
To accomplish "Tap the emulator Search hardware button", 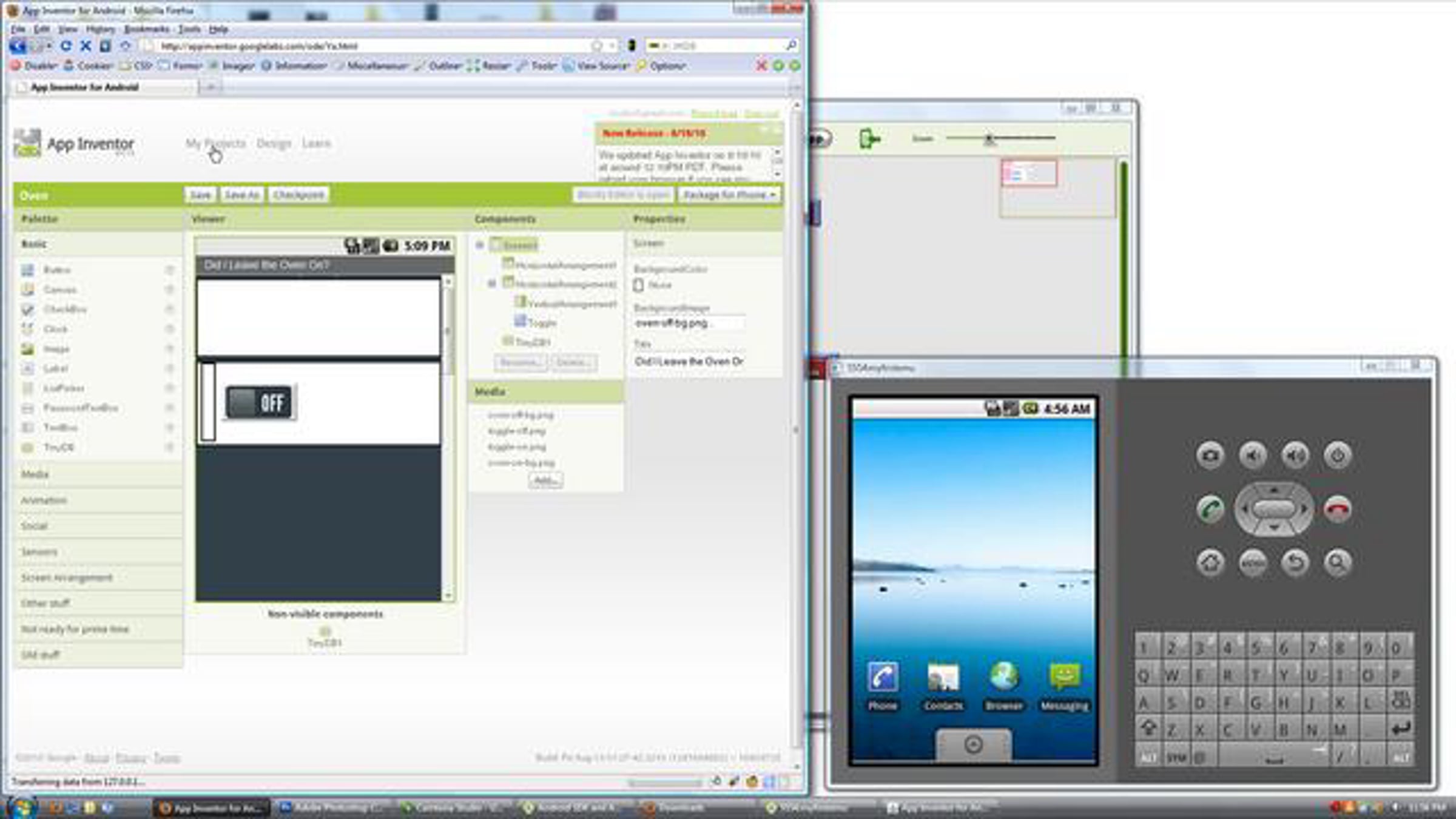I will coord(1338,563).
